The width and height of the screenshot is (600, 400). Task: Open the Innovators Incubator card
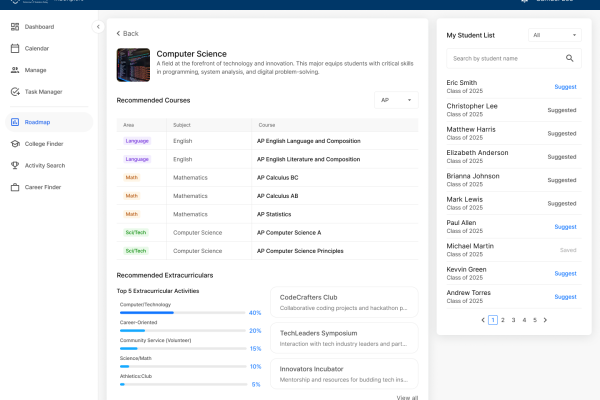coord(344,374)
